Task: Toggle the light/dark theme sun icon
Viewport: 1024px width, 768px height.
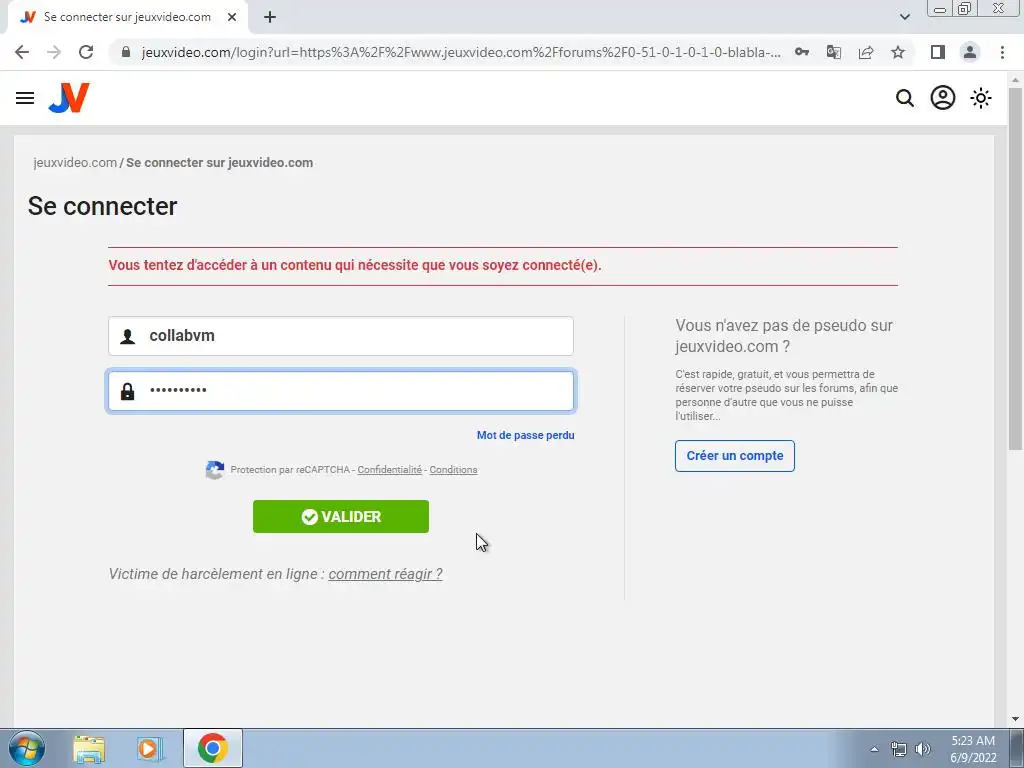Action: (980, 98)
